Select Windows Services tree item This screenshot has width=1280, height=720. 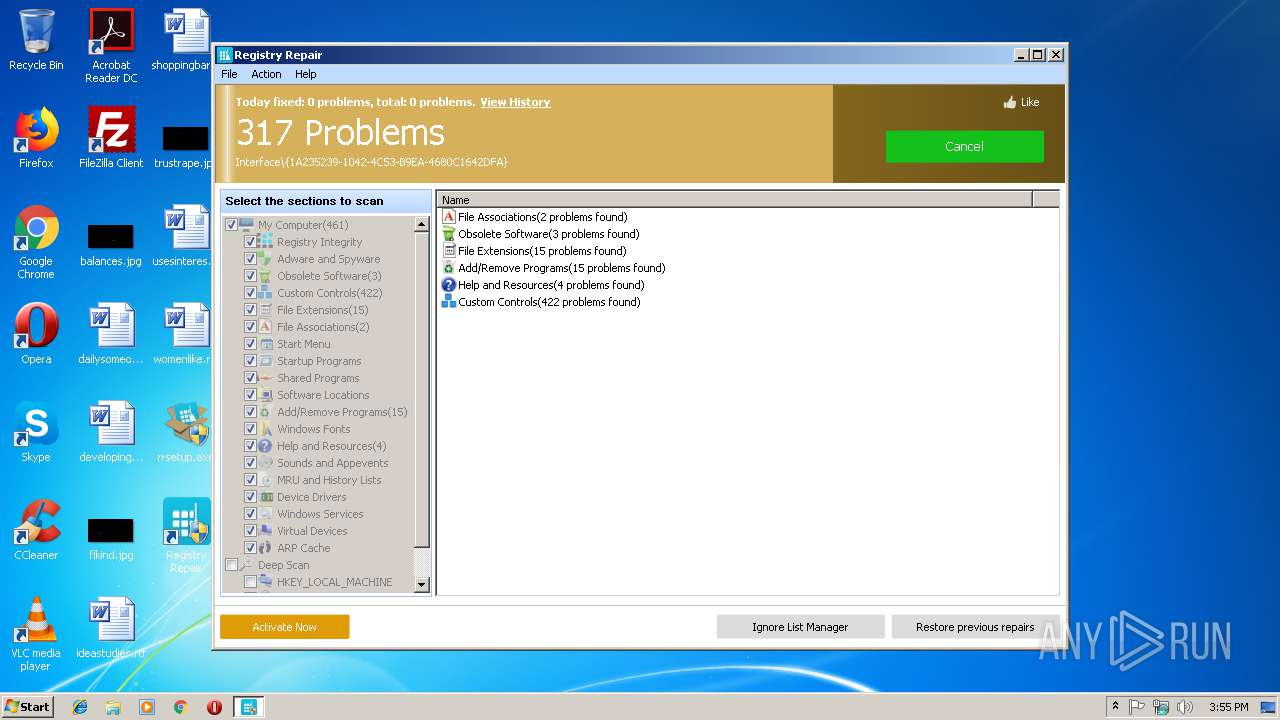[x=320, y=514]
